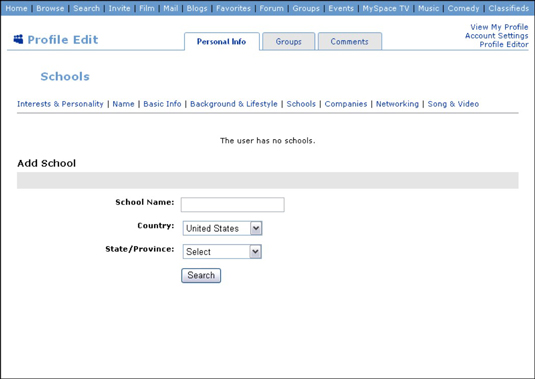Open Search in the top navigation bar
Image resolution: width=535 pixels, height=379 pixels.
pyautogui.click(x=86, y=8)
